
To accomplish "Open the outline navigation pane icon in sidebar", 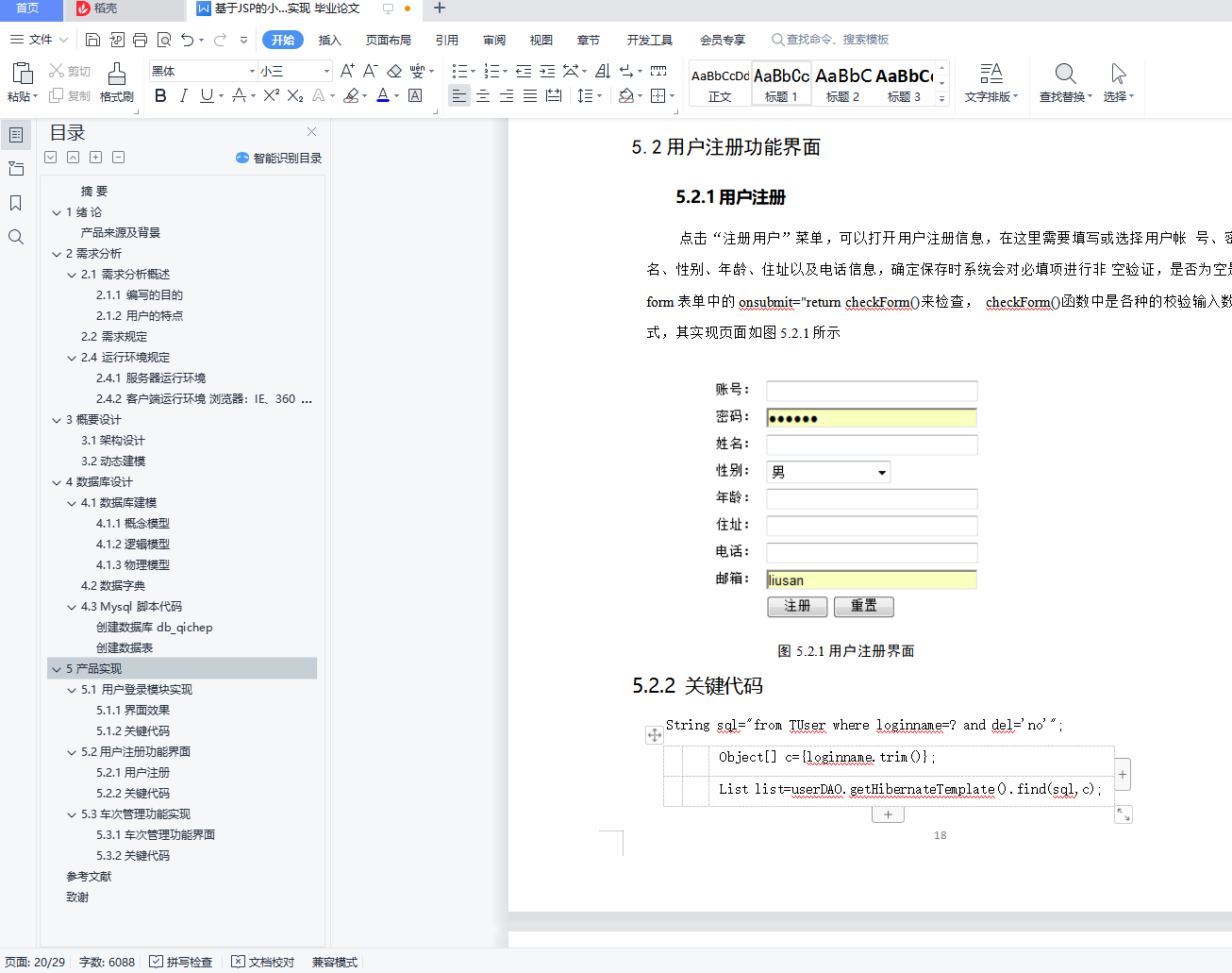I will pyautogui.click(x=16, y=135).
